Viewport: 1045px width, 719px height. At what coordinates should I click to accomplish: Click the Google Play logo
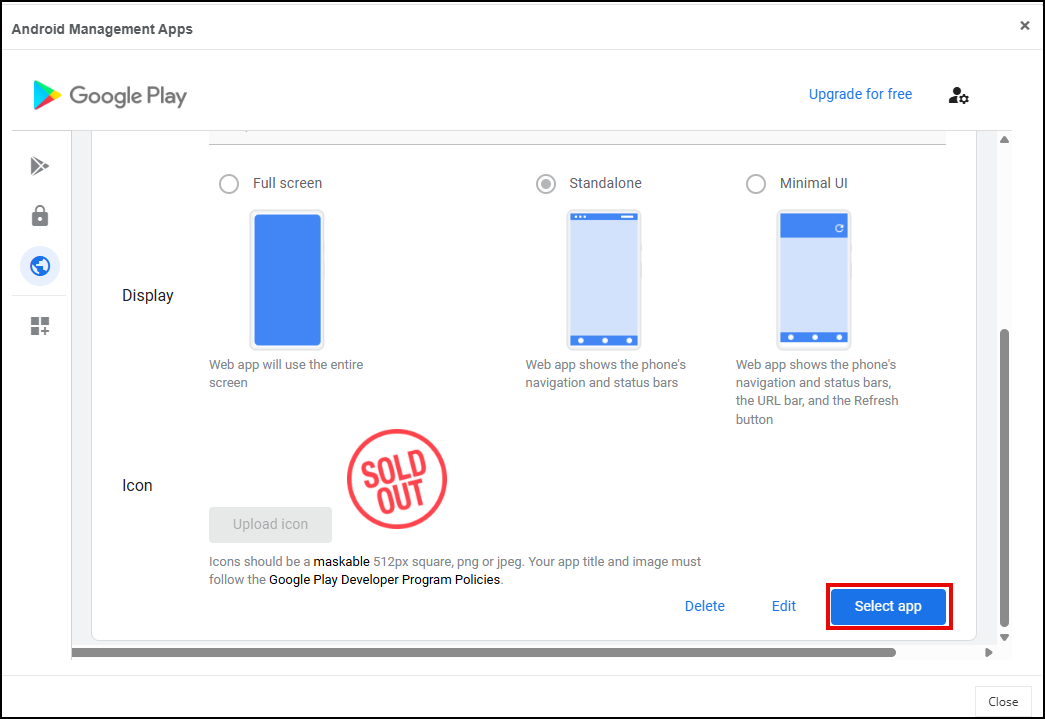110,95
